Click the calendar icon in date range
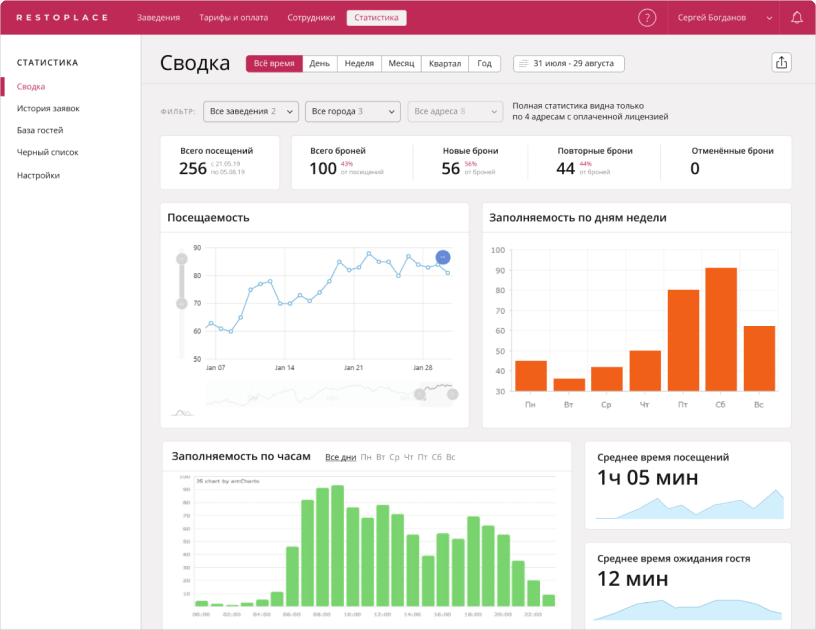The height and width of the screenshot is (630, 816). point(523,63)
